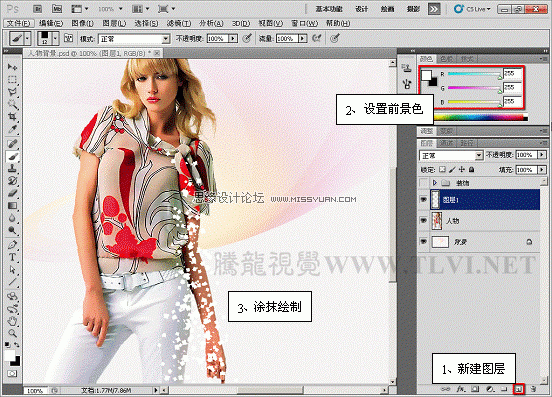Create new adjustment layer button
The image size is (552, 397).
pyautogui.click(x=490, y=389)
